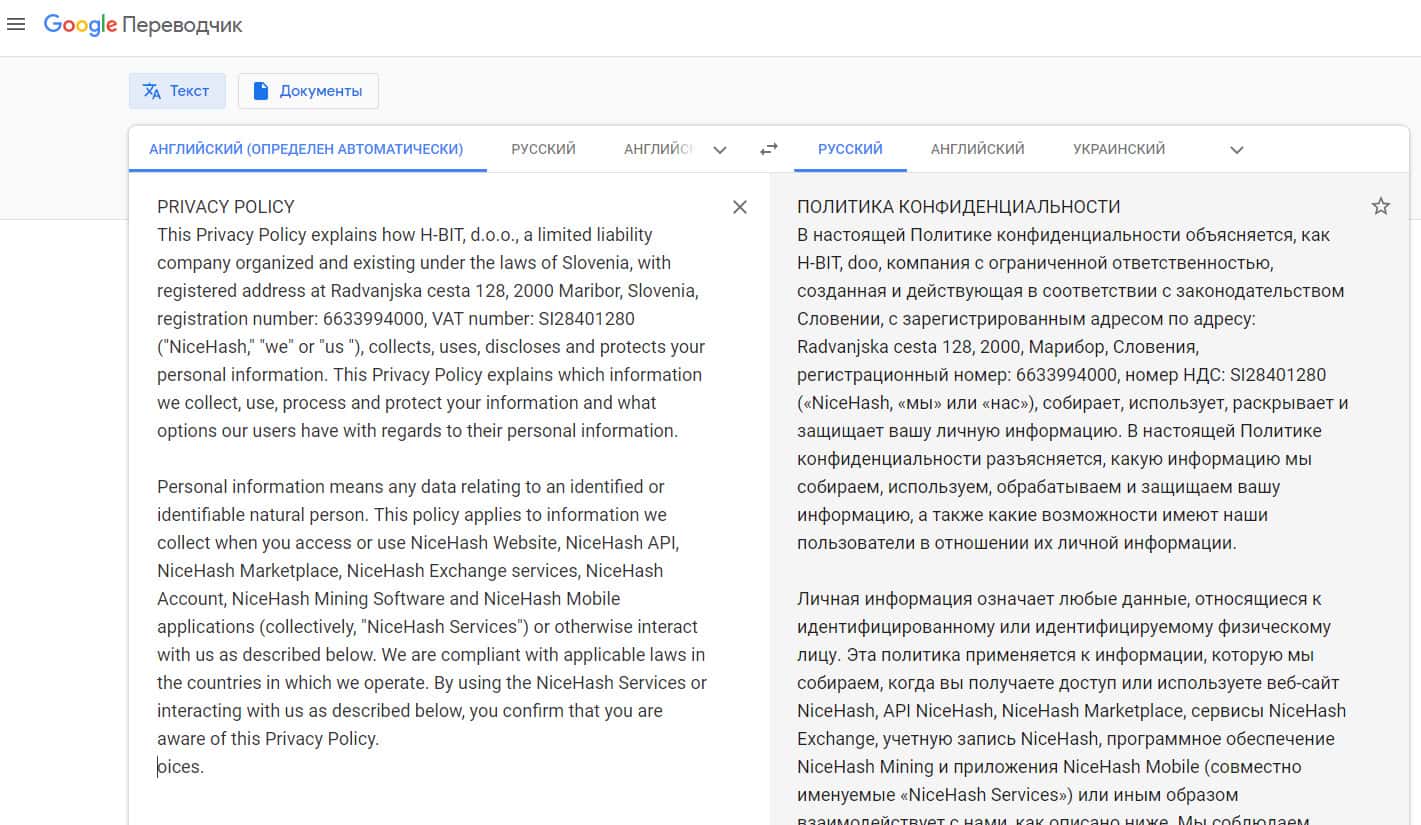Clear the source text with X
This screenshot has height=825, width=1421.
pyautogui.click(x=740, y=207)
